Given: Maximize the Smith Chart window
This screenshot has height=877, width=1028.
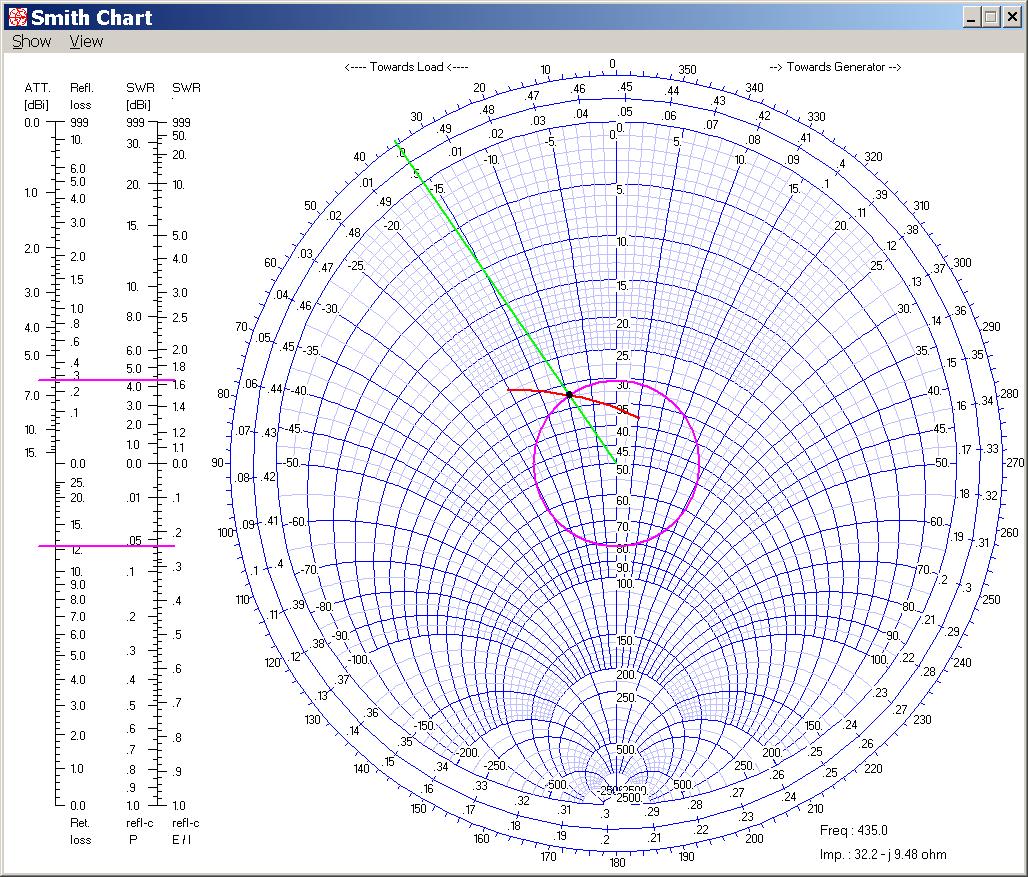Looking at the screenshot, I should 991,18.
